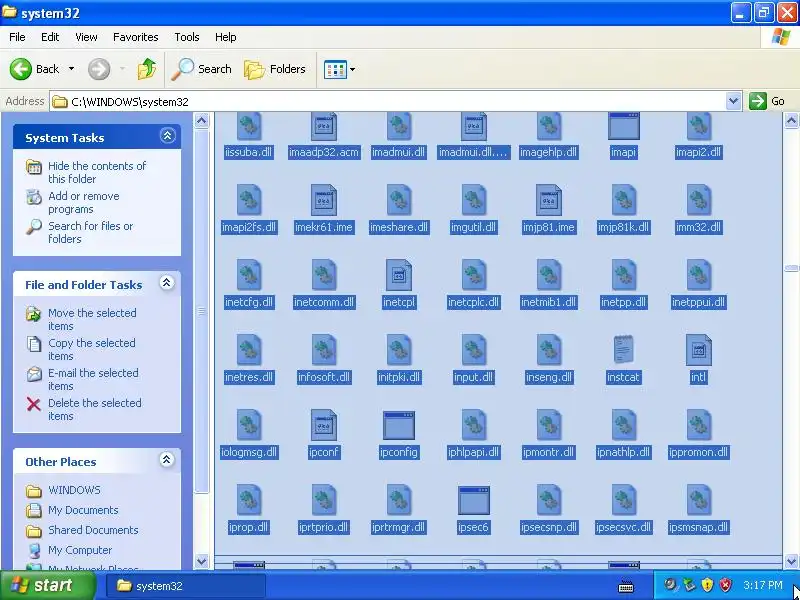Click the Forward arrow button
Image resolution: width=800 pixels, height=600 pixels.
click(x=99, y=69)
